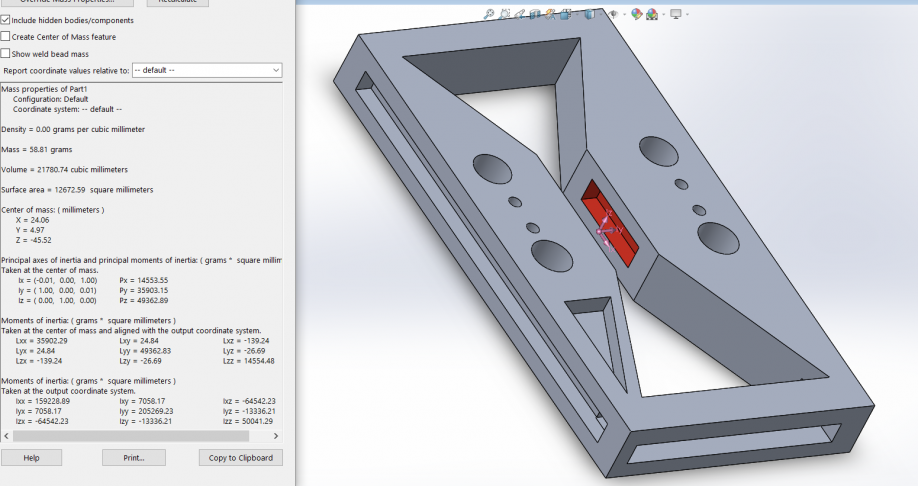Uncheck Include hidden bodies/components
Screen dimensions: 918x486
pos(5,20)
